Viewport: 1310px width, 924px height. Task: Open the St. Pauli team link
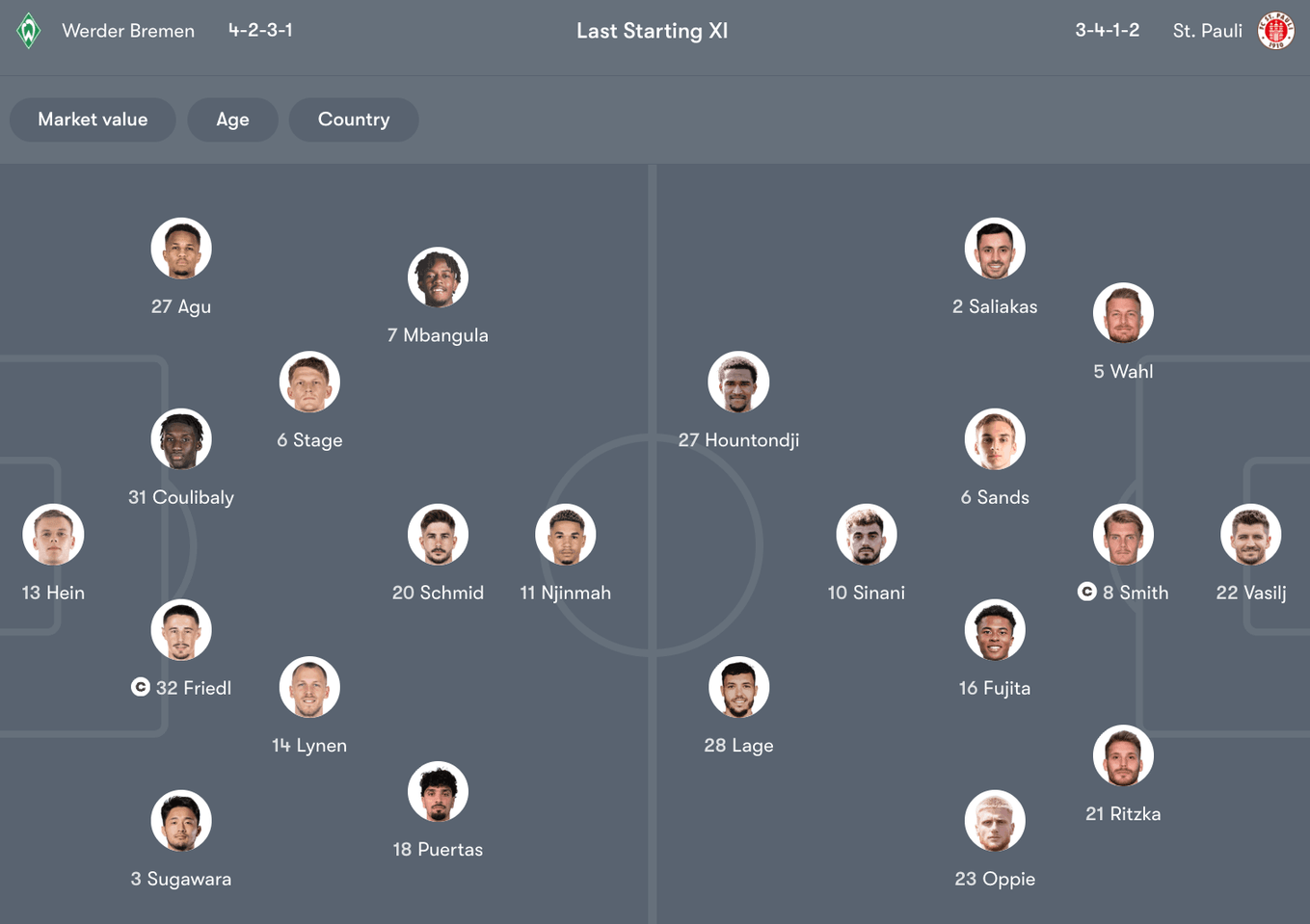click(1207, 31)
